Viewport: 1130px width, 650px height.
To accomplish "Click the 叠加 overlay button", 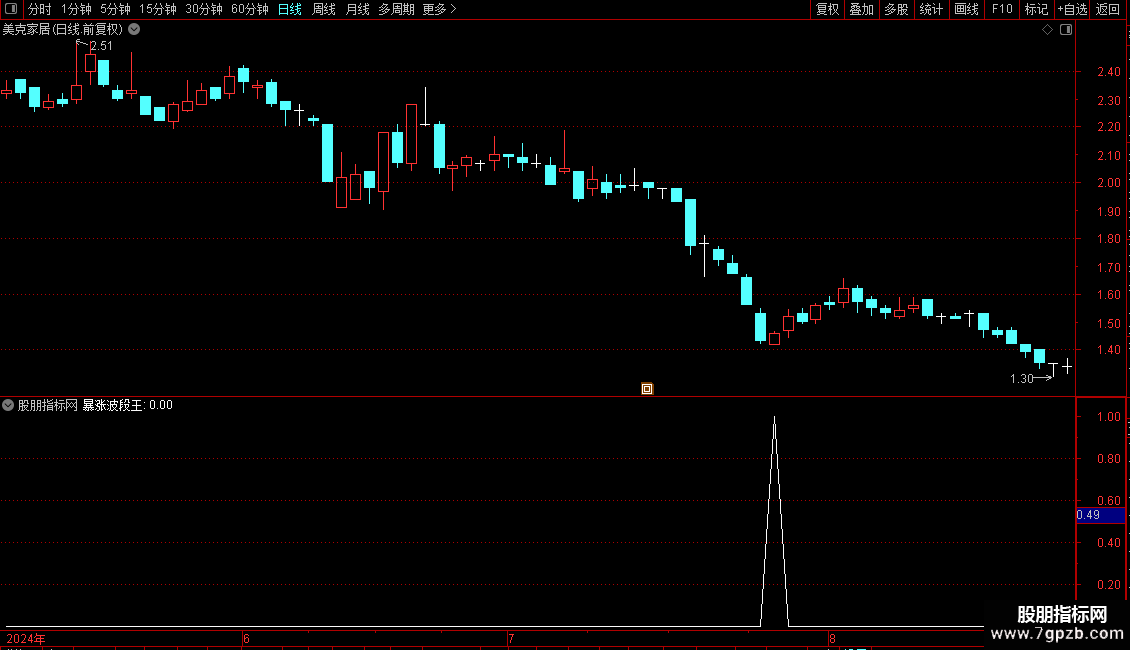I will tap(862, 9).
